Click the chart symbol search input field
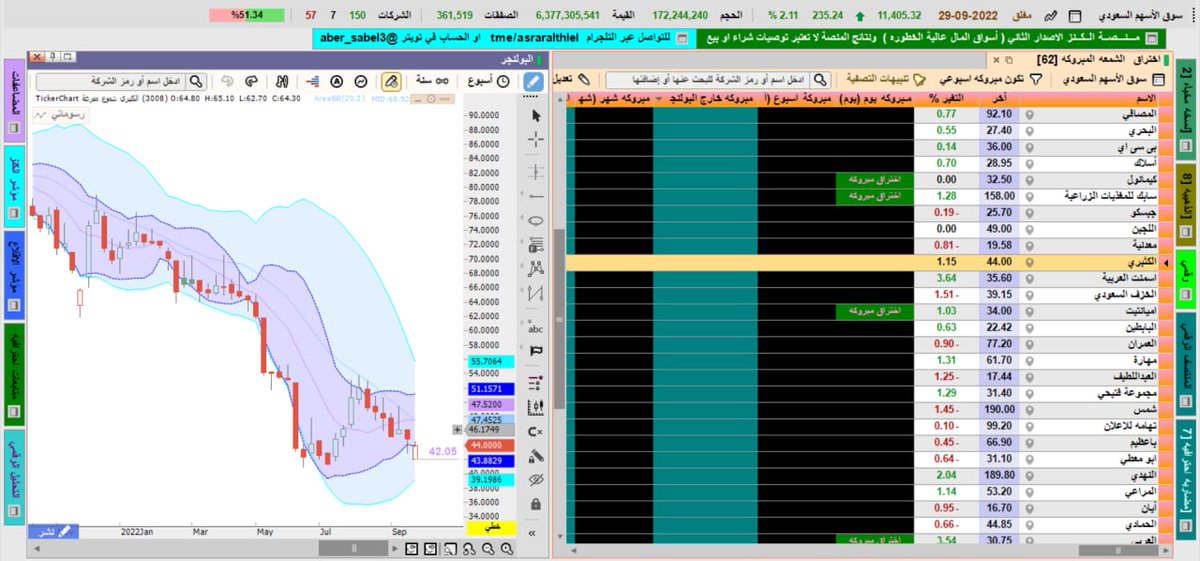 [x=110, y=82]
